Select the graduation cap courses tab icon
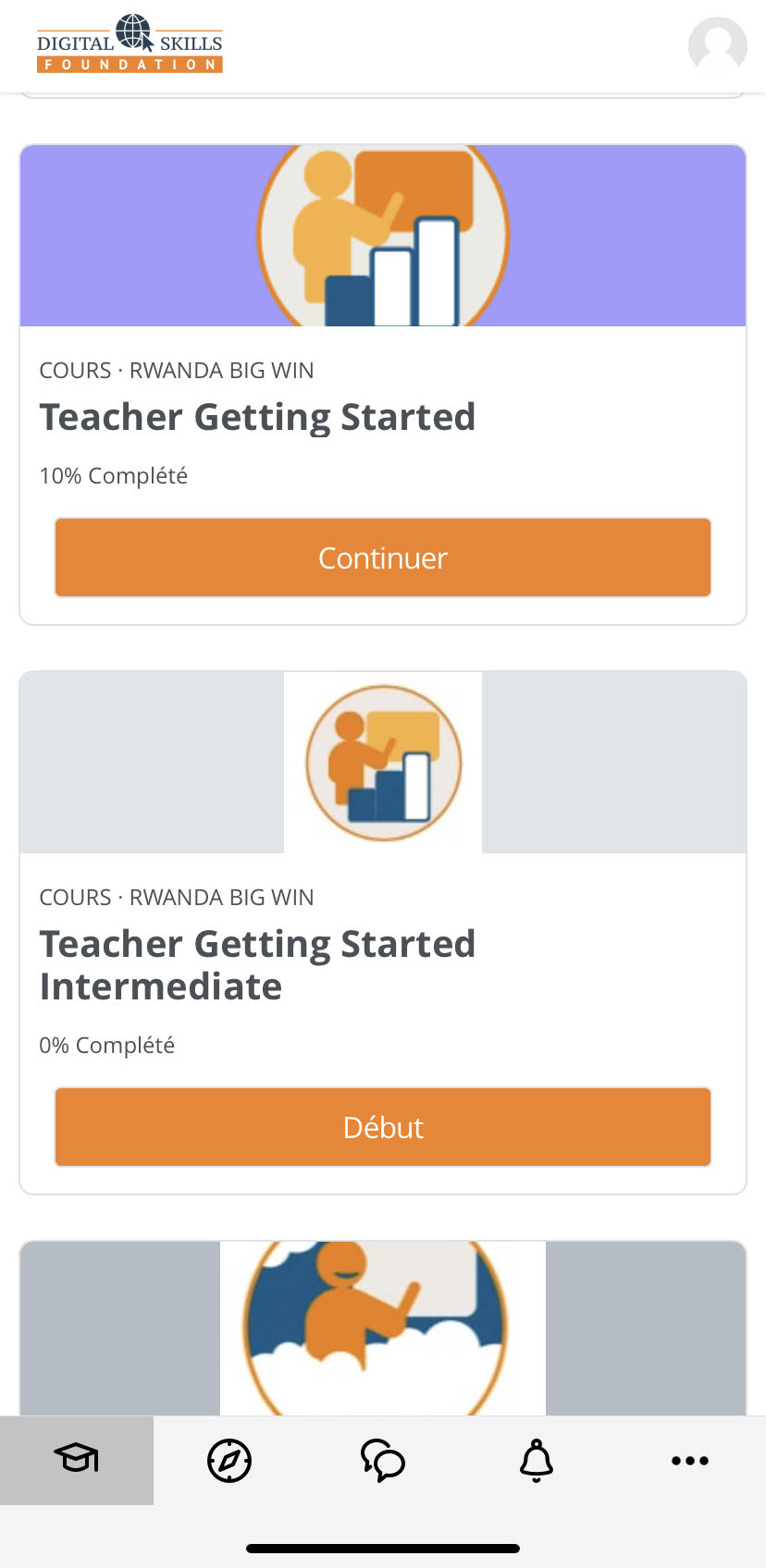The height and width of the screenshot is (1568, 766). point(77,1461)
